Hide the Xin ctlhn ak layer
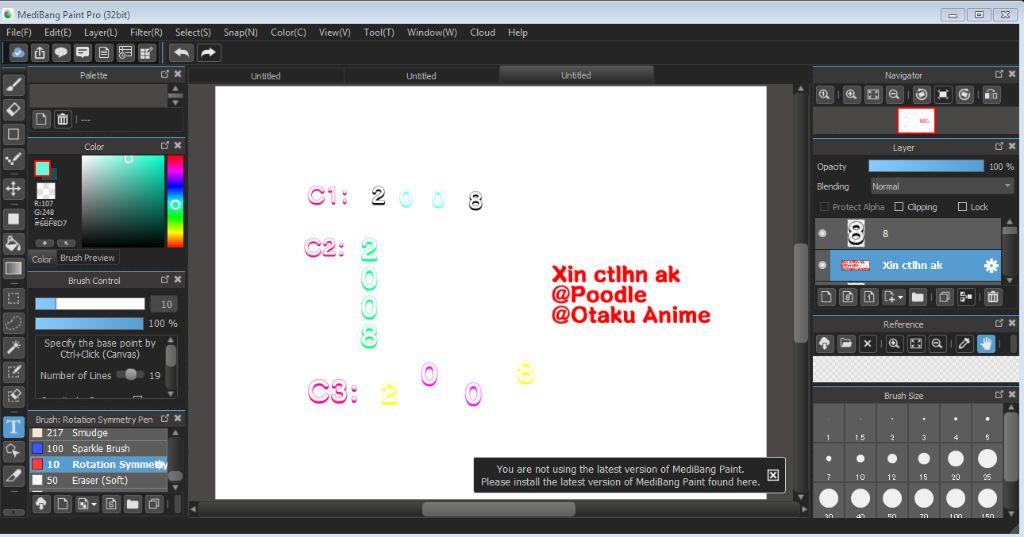Image resolution: width=1024 pixels, height=537 pixels. 822,265
